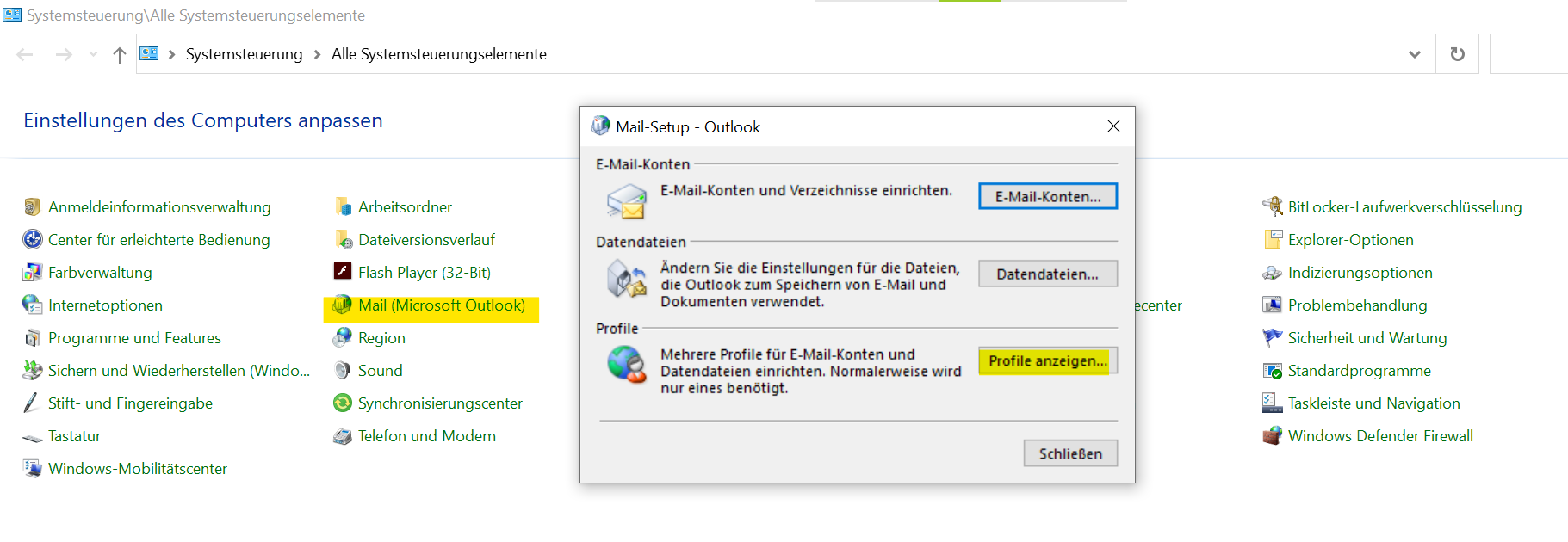Click the Dateiversionsverlauf icon
1568x542 pixels.
pyautogui.click(x=343, y=240)
